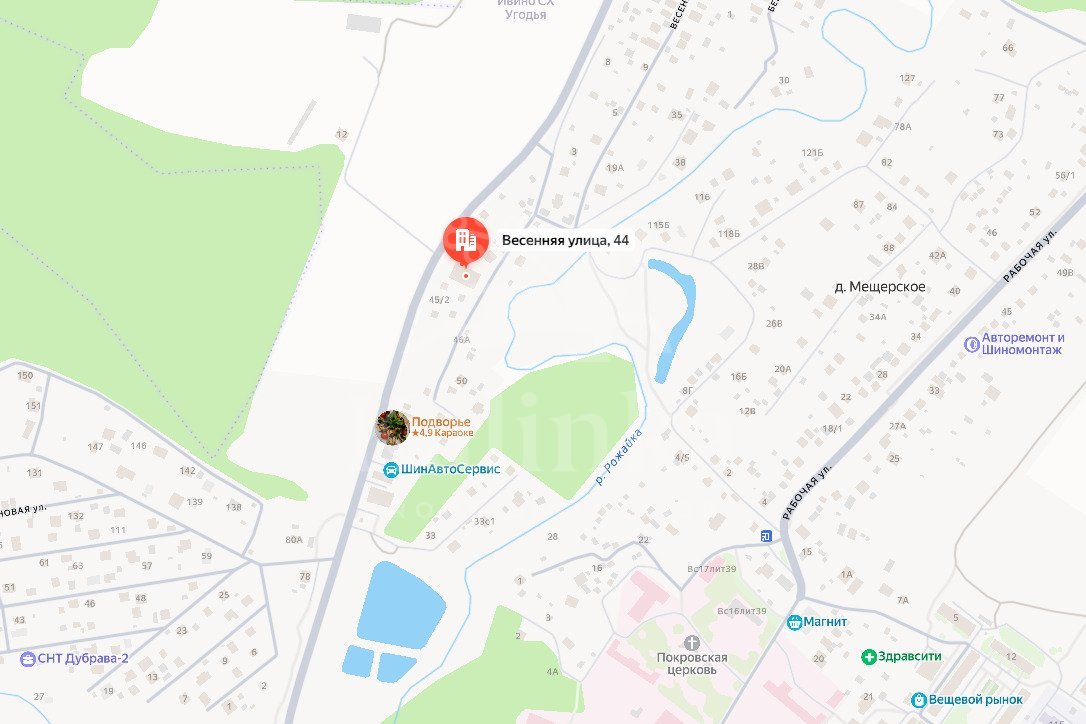Click the Авторемонт и Шиномонтаж icon
Viewport: 1086px width, 724px height.
coord(972,344)
